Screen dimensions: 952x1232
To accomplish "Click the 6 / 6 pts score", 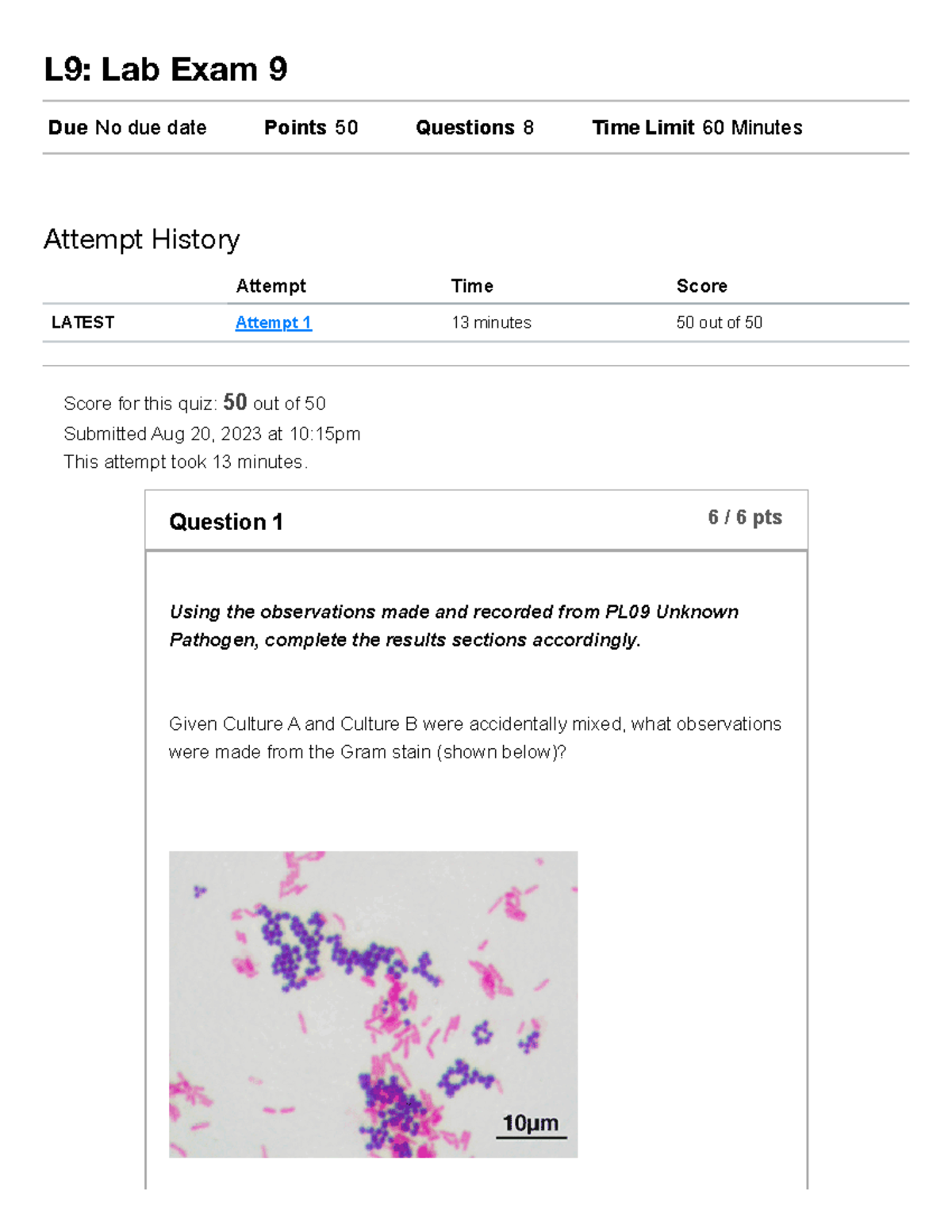I will point(744,518).
